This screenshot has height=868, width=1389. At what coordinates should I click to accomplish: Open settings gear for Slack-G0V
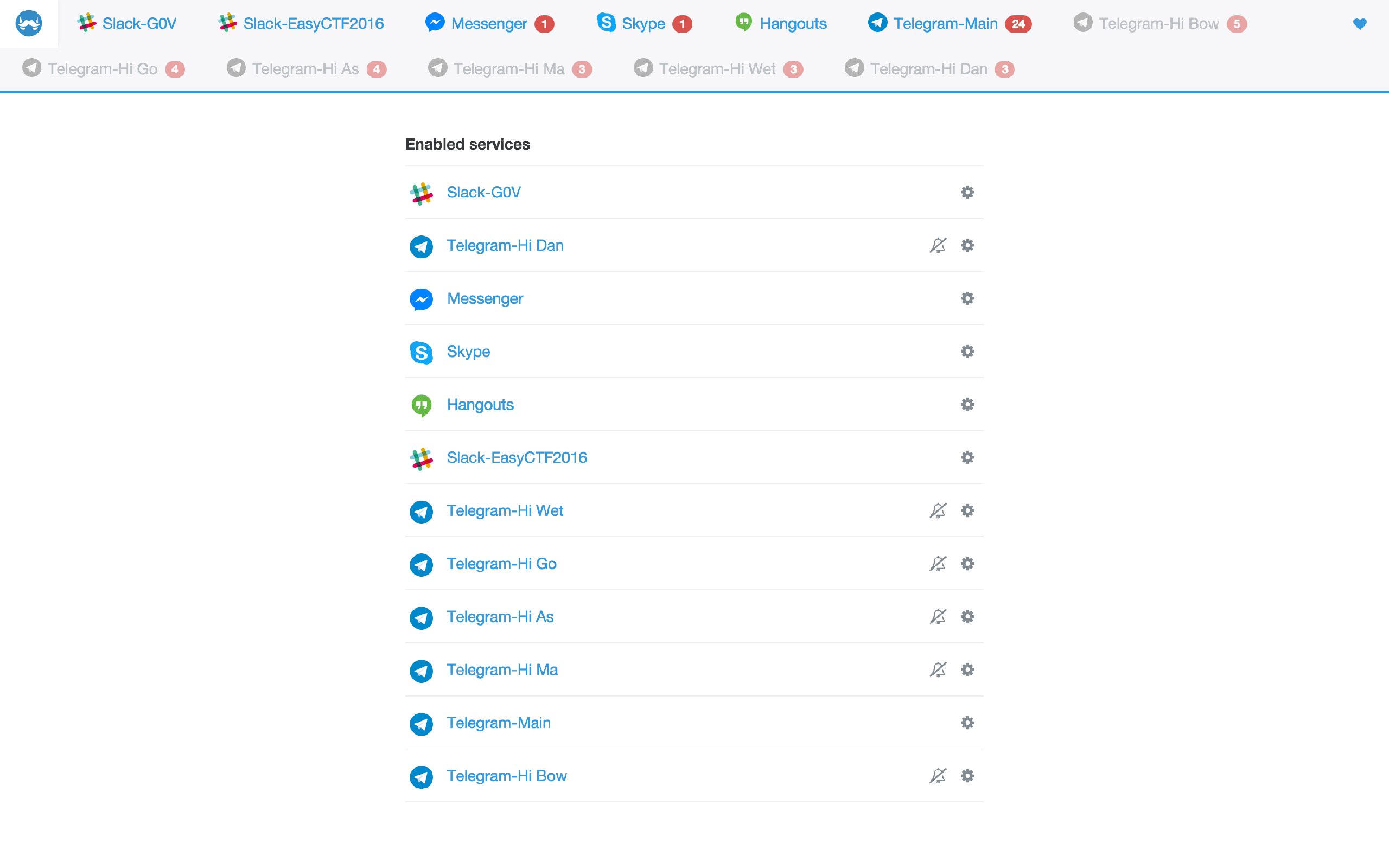tap(967, 192)
